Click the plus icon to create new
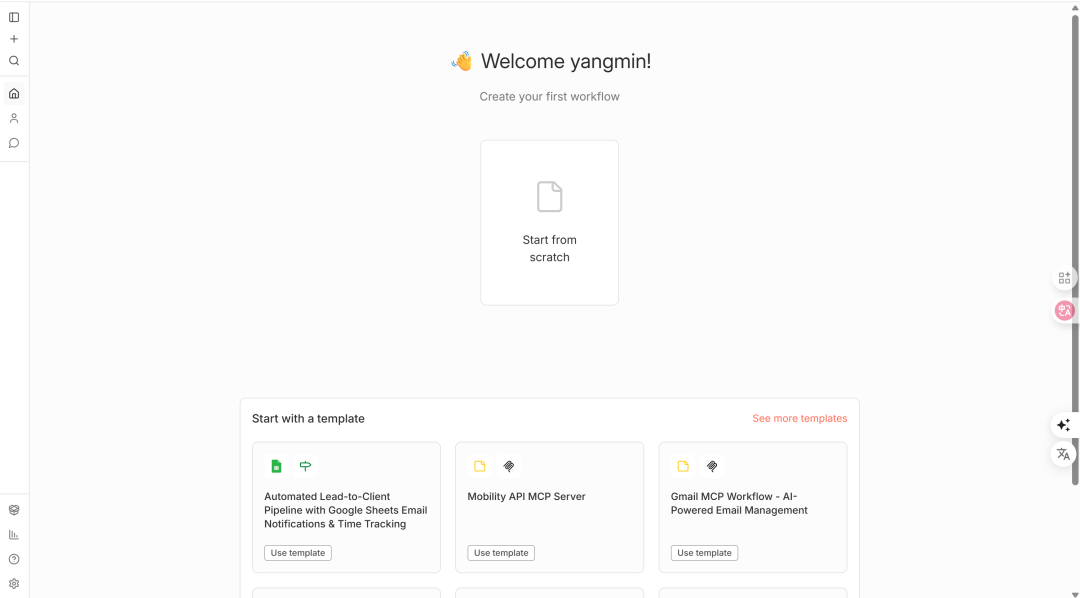The image size is (1080, 598). click(14, 39)
